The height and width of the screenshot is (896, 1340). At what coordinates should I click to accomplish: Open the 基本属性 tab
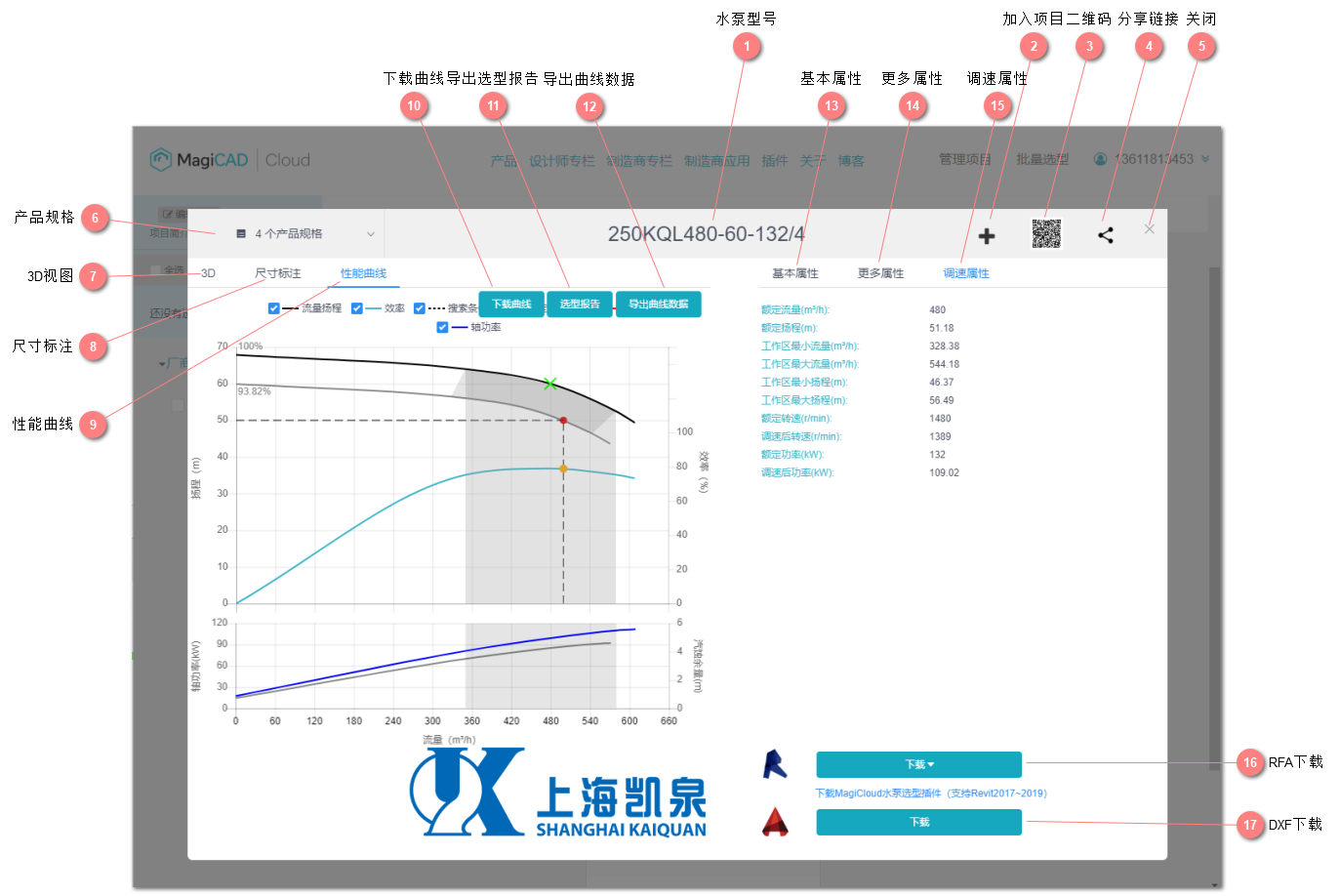795,273
